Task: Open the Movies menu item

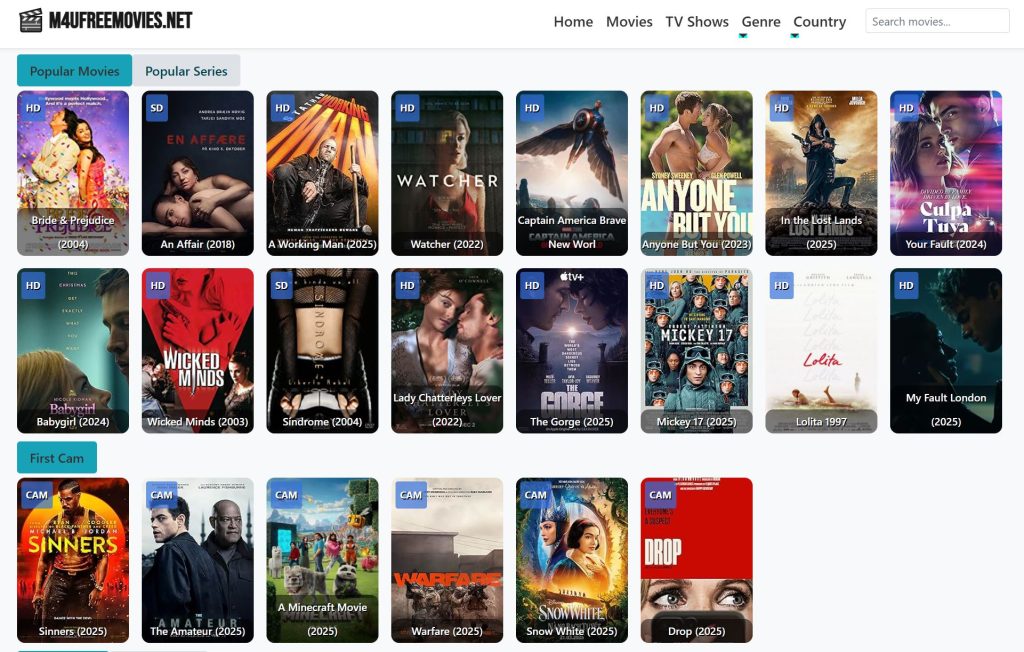Action: pyautogui.click(x=629, y=22)
